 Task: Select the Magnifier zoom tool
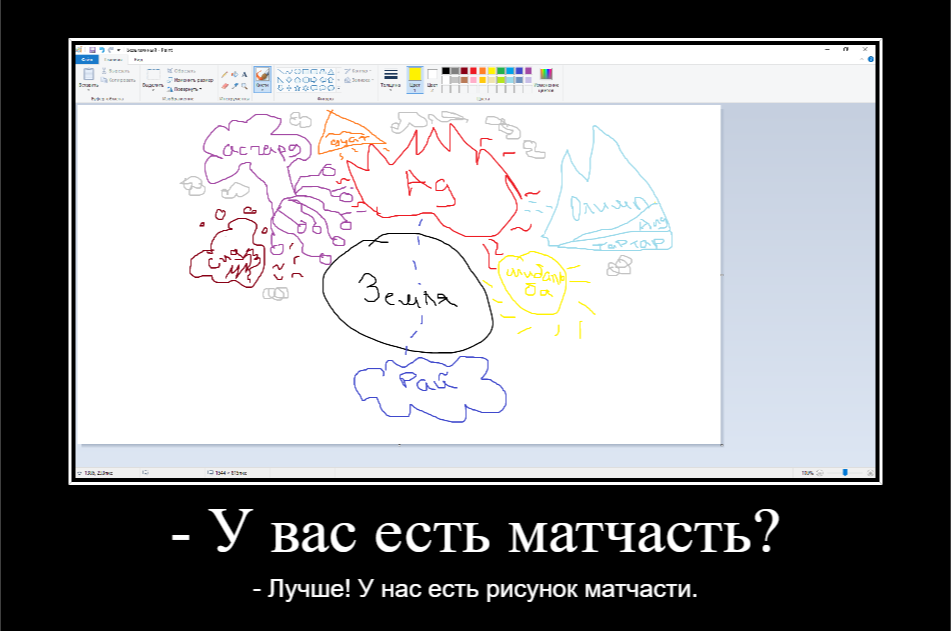coord(244,86)
